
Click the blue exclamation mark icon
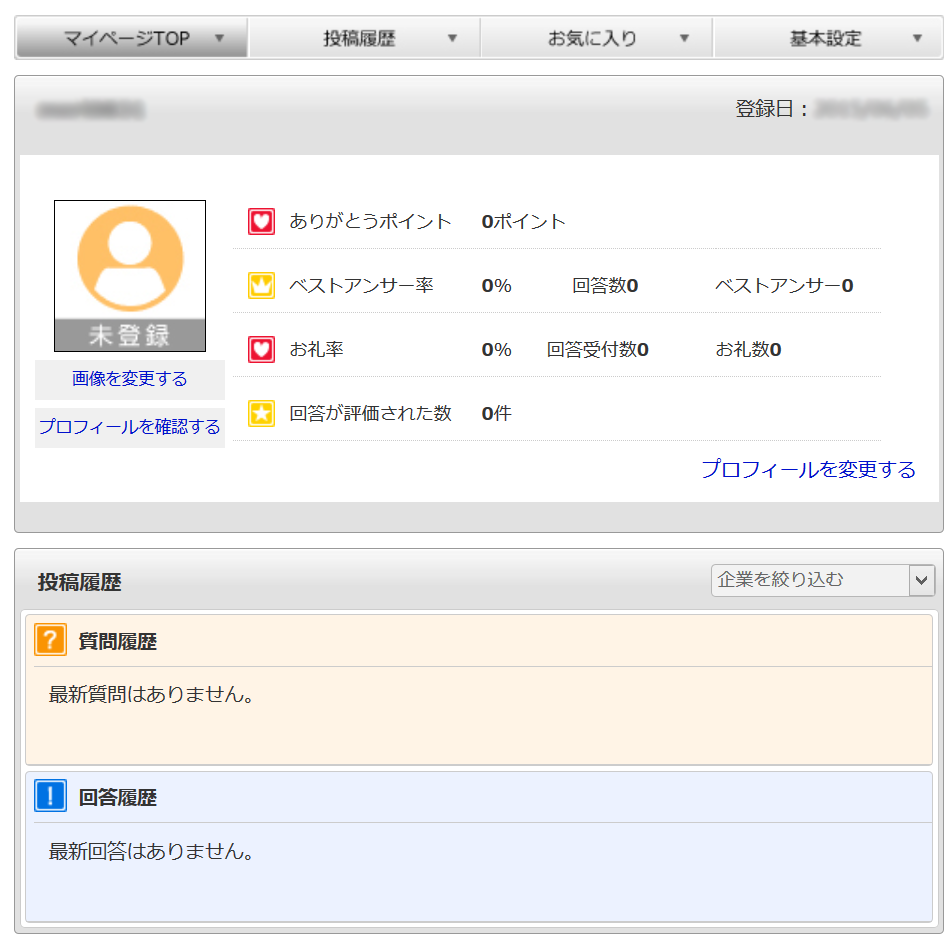[x=50, y=796]
